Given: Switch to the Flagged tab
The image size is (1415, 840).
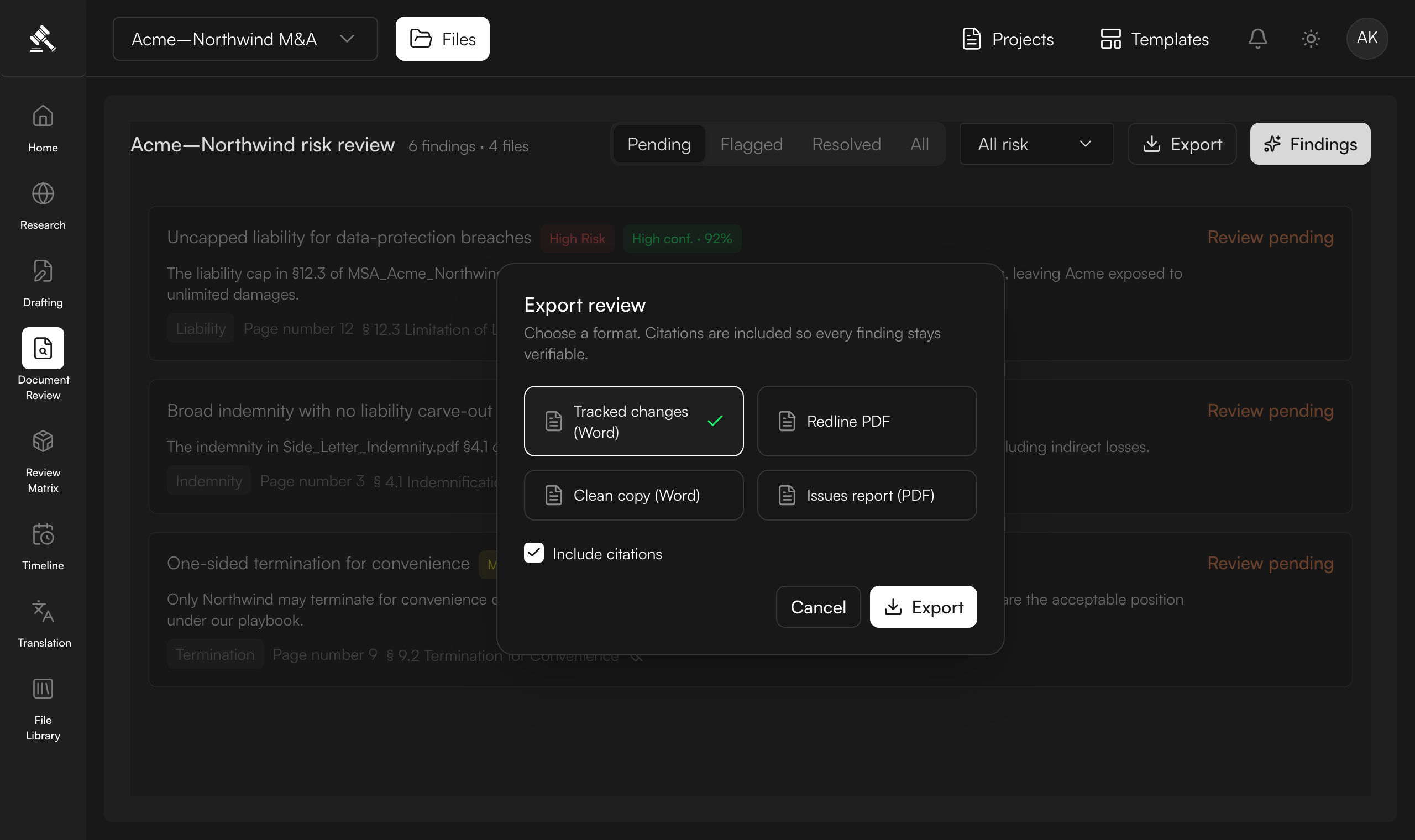Looking at the screenshot, I should (751, 144).
